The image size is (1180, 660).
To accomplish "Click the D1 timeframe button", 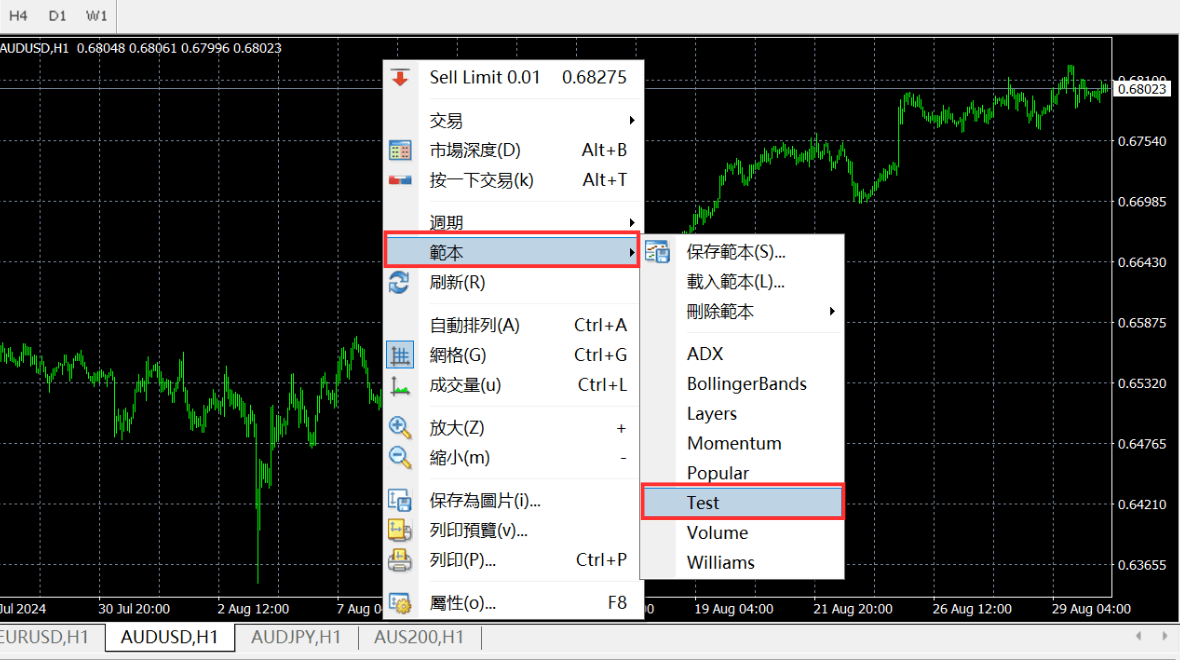I will click(x=58, y=16).
